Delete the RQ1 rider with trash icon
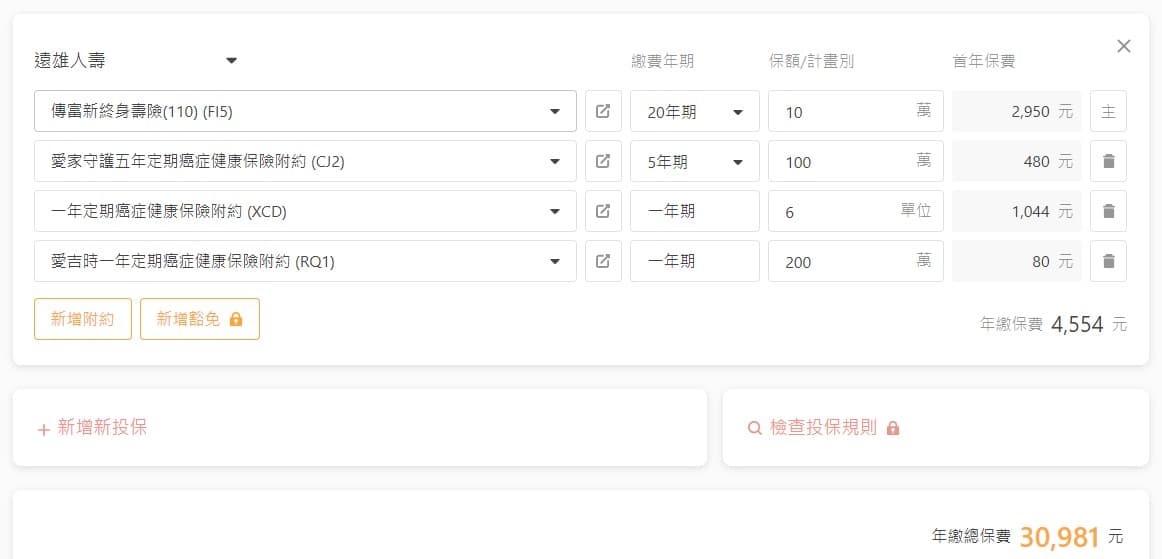 (x=1108, y=261)
